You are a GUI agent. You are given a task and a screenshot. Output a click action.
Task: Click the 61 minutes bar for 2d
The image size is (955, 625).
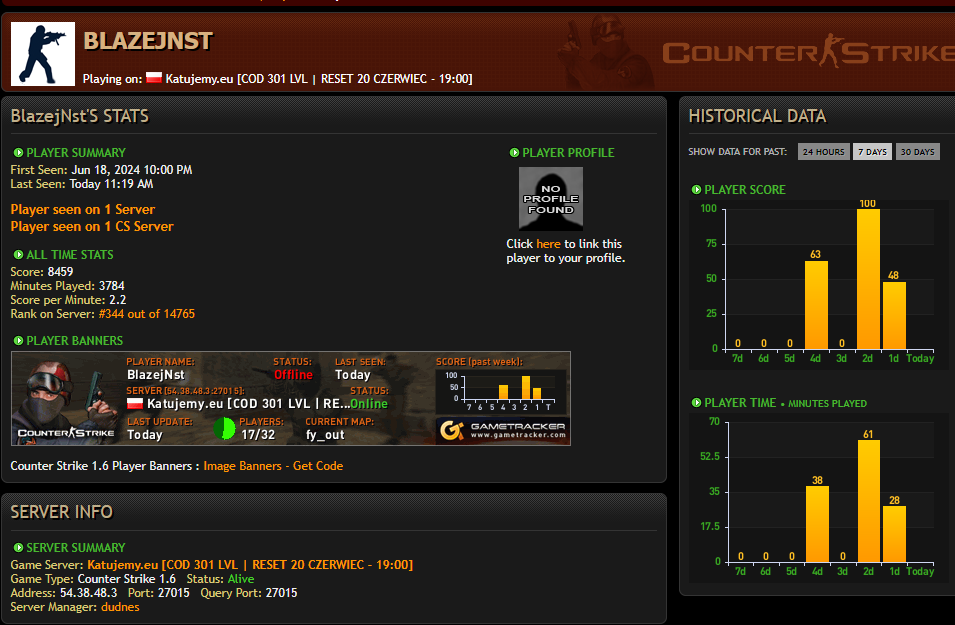869,501
